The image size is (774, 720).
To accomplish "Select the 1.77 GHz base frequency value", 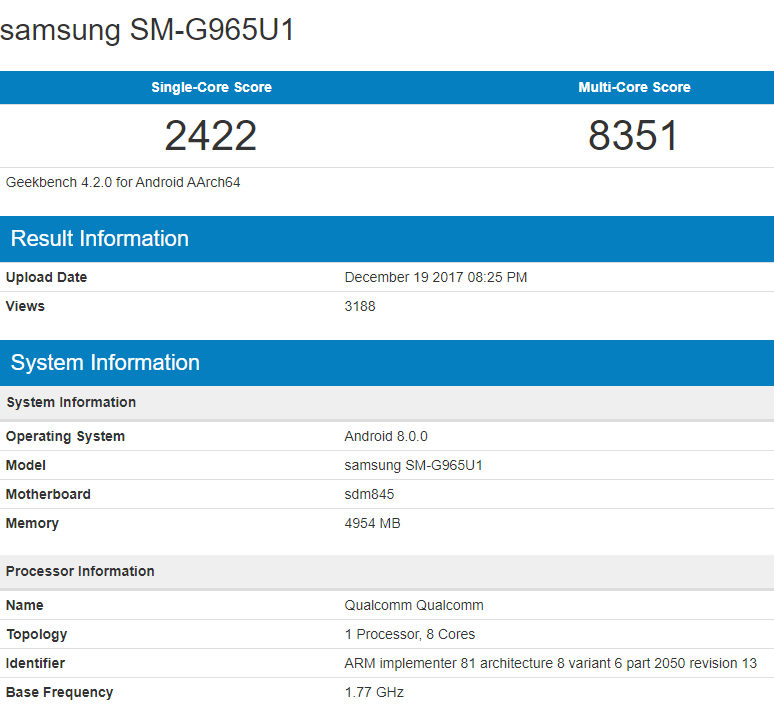I will pyautogui.click(x=374, y=692).
